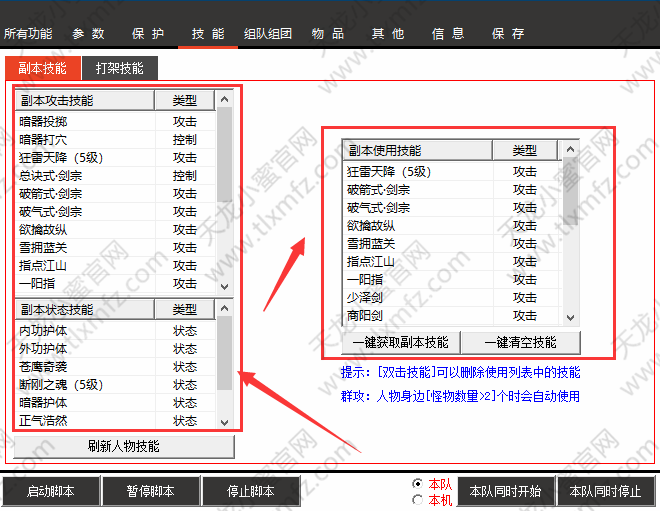The height and width of the screenshot is (511, 660).
Task: Click down arrow of 副本状态技能 scrollbar
Action: coord(224,422)
